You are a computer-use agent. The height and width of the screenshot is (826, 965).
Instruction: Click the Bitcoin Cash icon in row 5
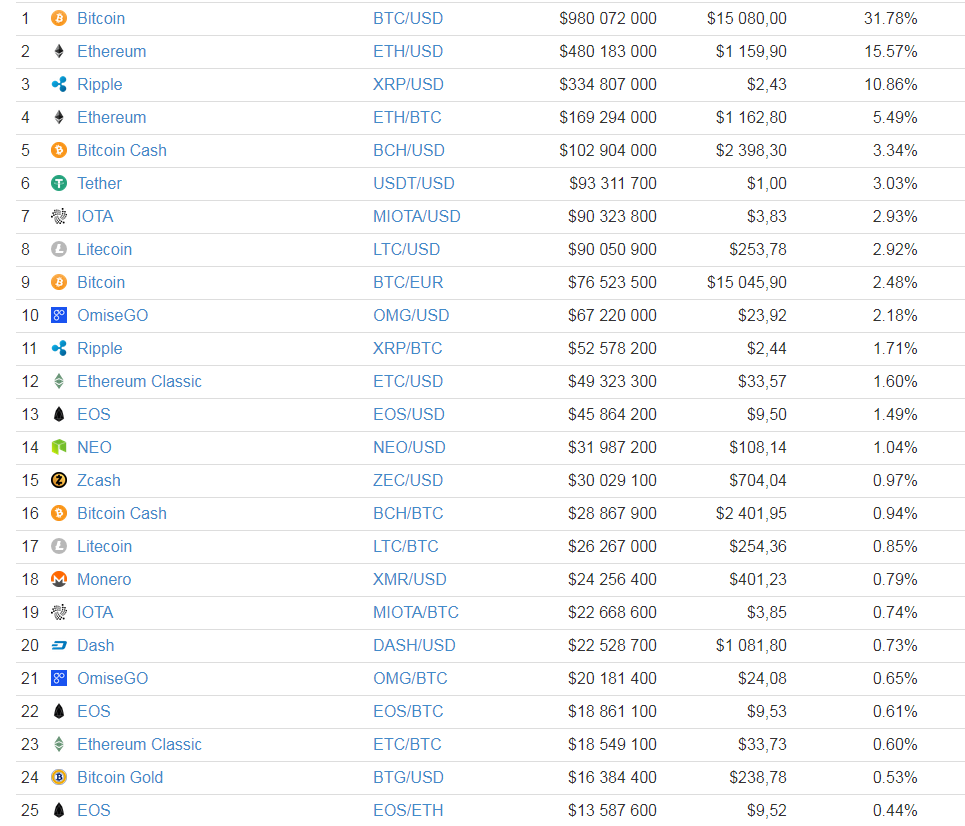coord(59,150)
